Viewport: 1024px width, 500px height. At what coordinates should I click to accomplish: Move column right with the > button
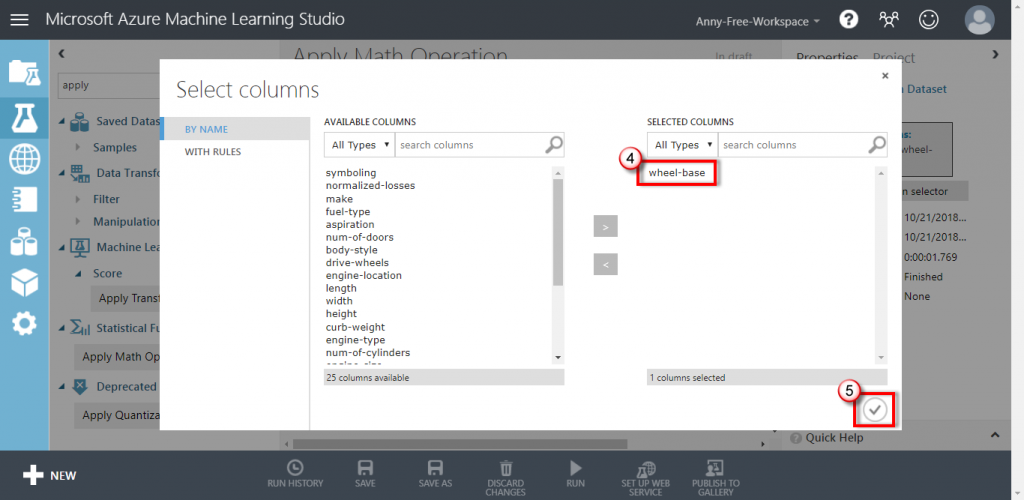pyautogui.click(x=605, y=226)
